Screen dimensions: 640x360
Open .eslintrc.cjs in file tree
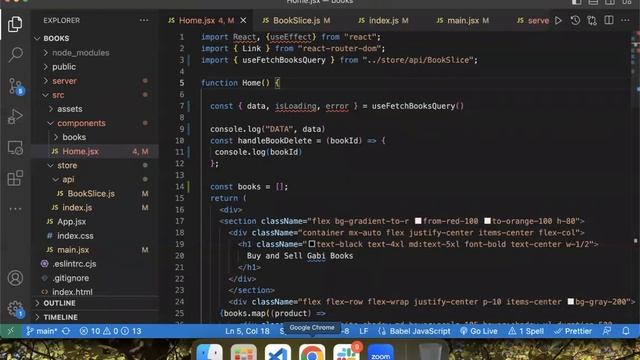tap(74, 264)
